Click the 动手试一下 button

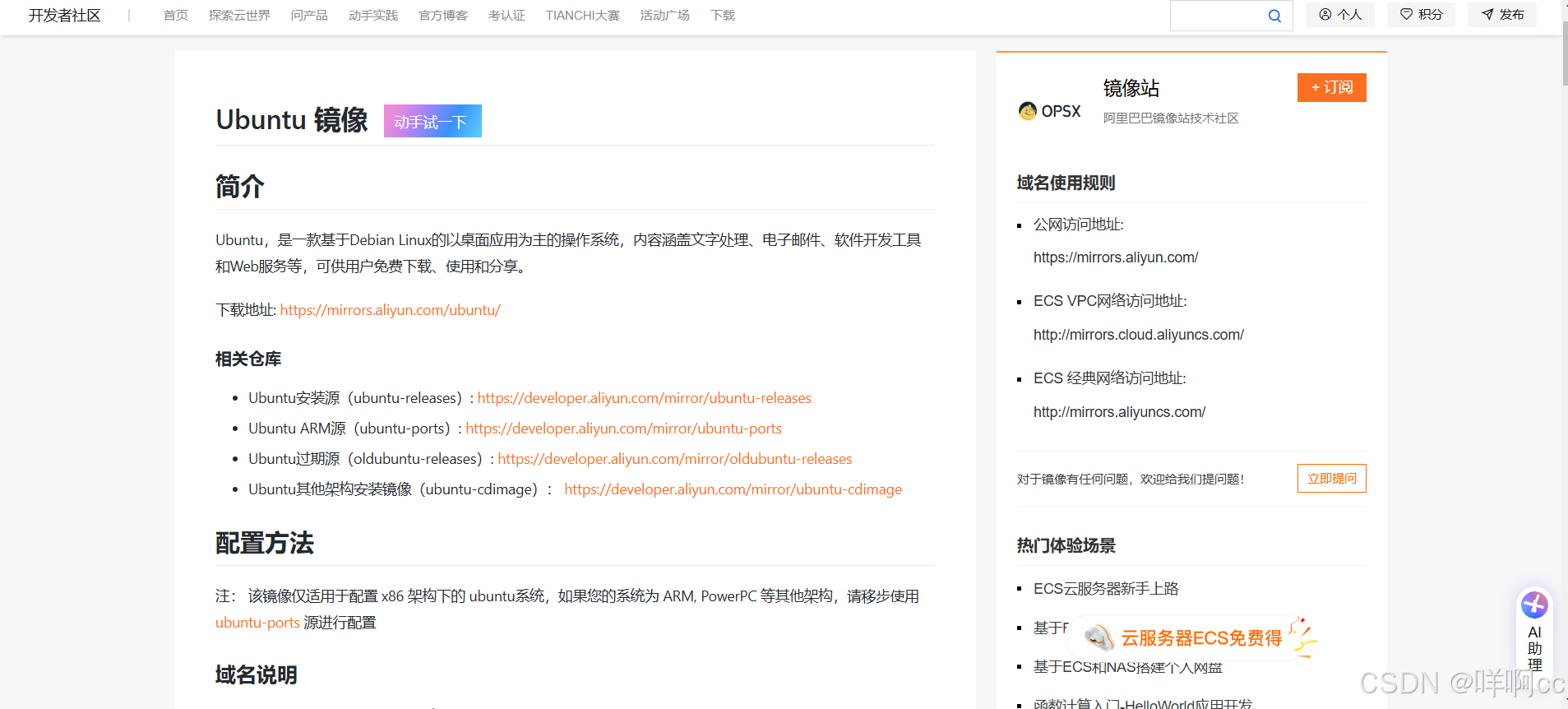[x=432, y=121]
